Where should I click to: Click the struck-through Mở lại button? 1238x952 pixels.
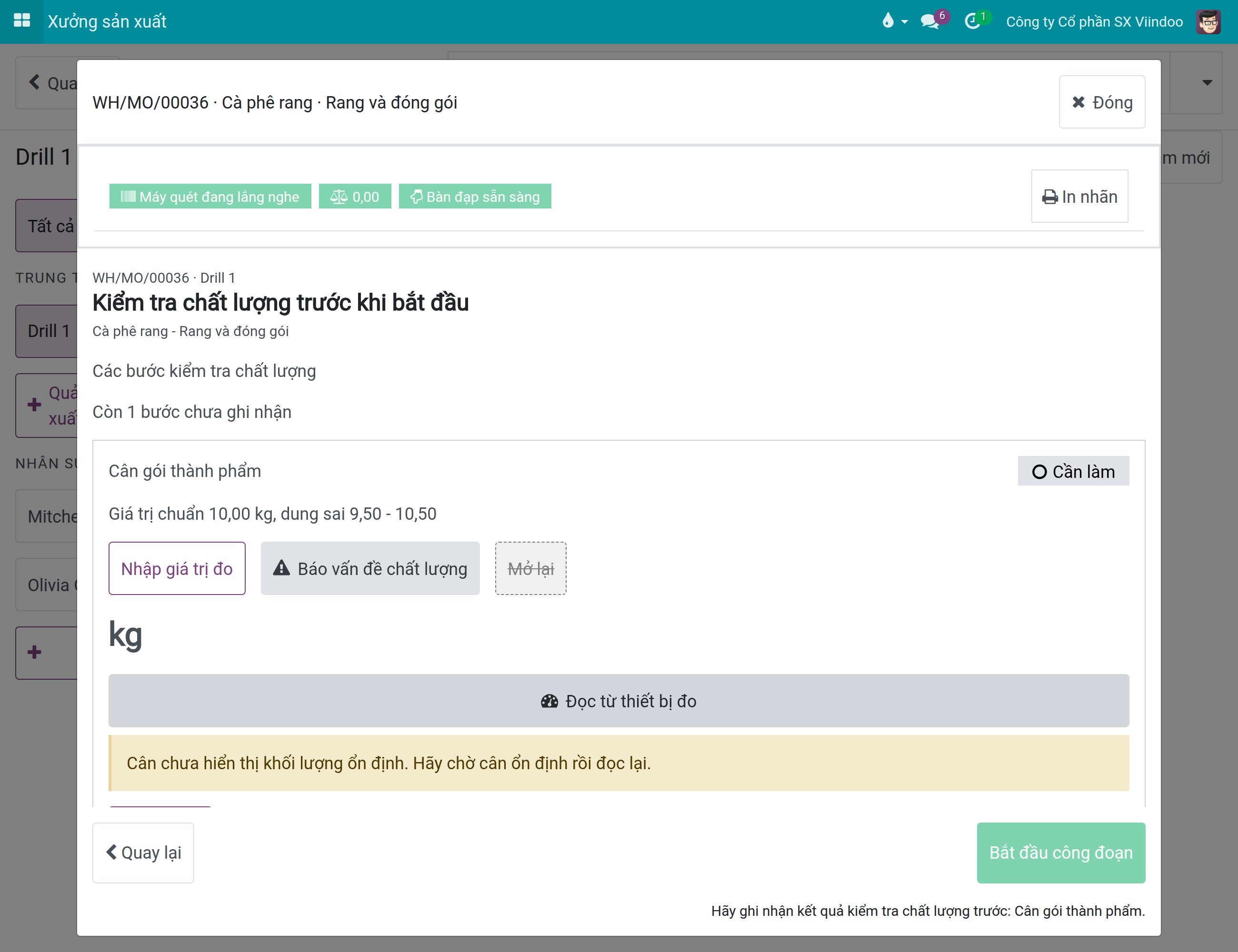pos(530,568)
